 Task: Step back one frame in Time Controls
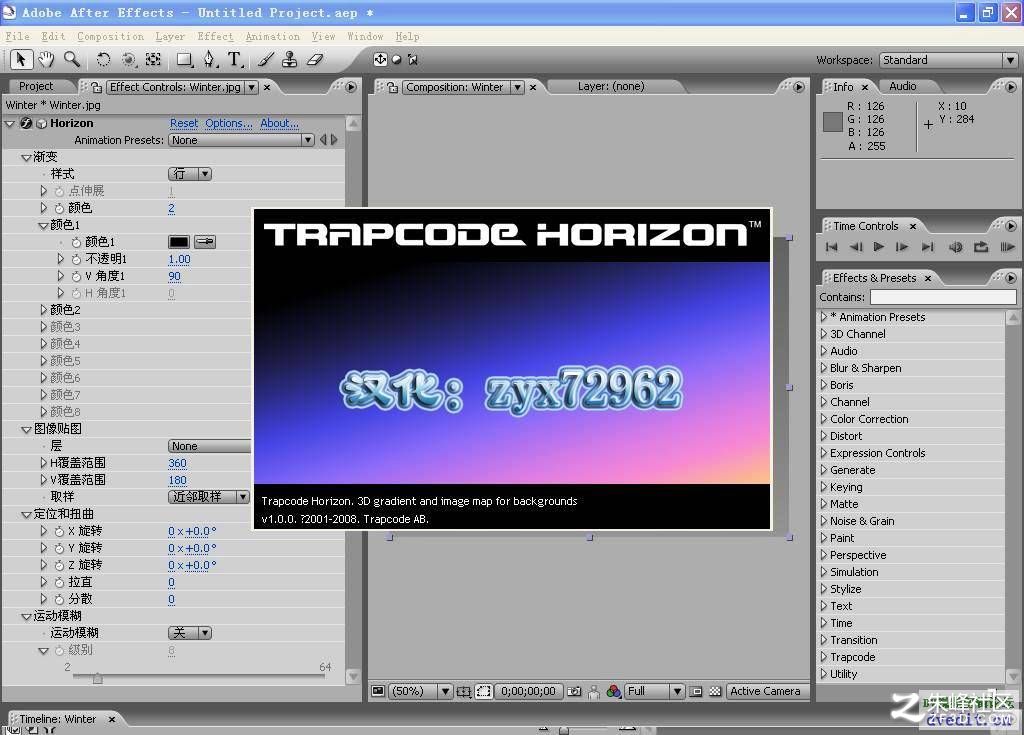pyautogui.click(x=856, y=247)
